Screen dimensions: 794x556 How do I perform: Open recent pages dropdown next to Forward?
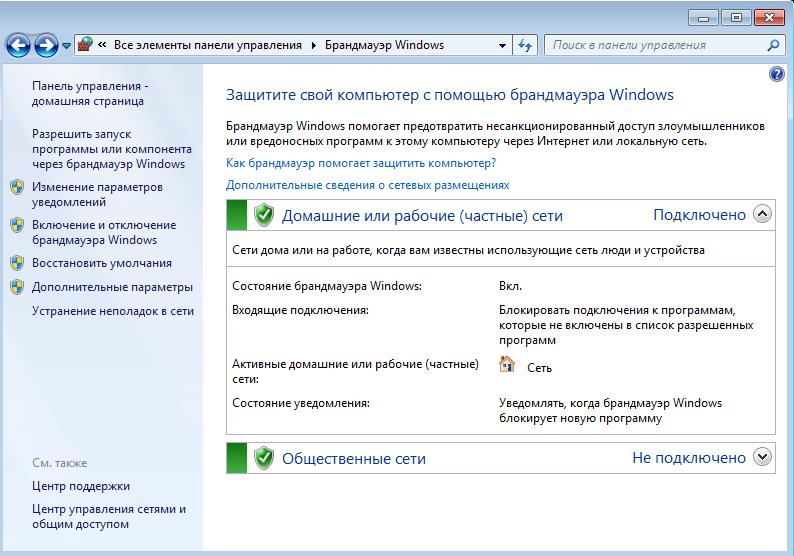click(66, 45)
